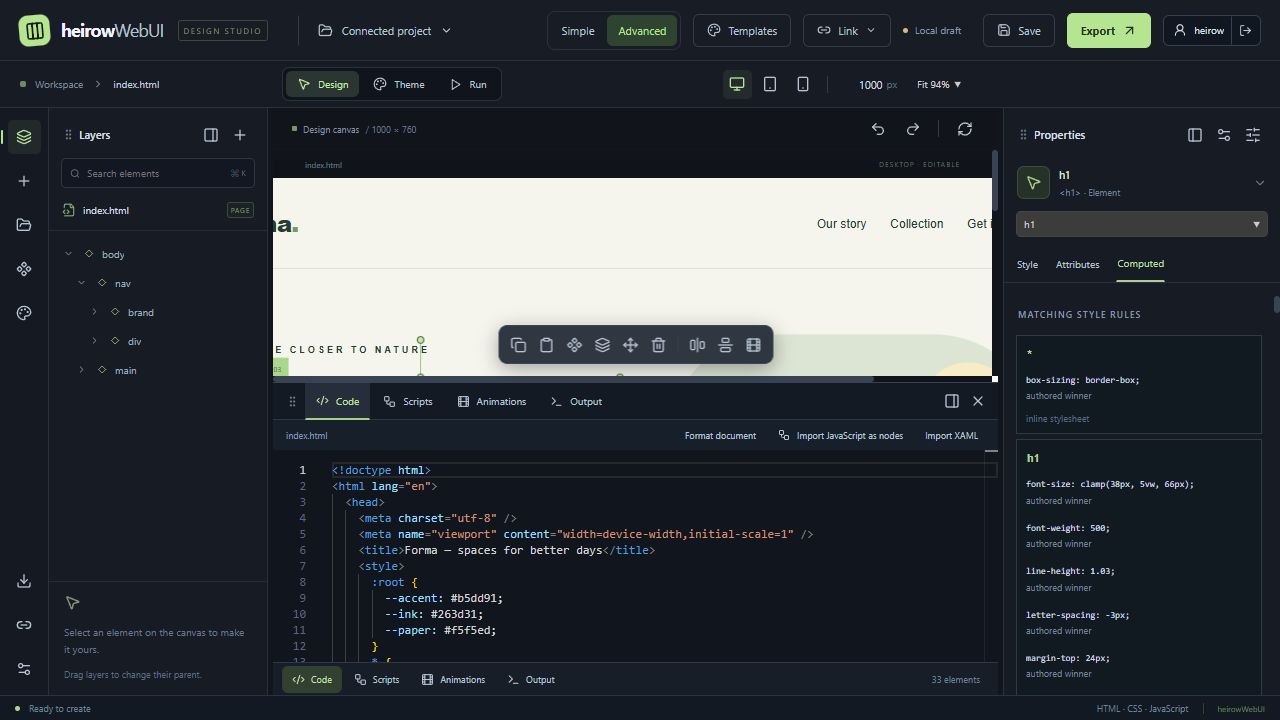Image resolution: width=1280 pixels, height=720 pixels.
Task: Switch to the Computed tab
Action: coord(1141,264)
